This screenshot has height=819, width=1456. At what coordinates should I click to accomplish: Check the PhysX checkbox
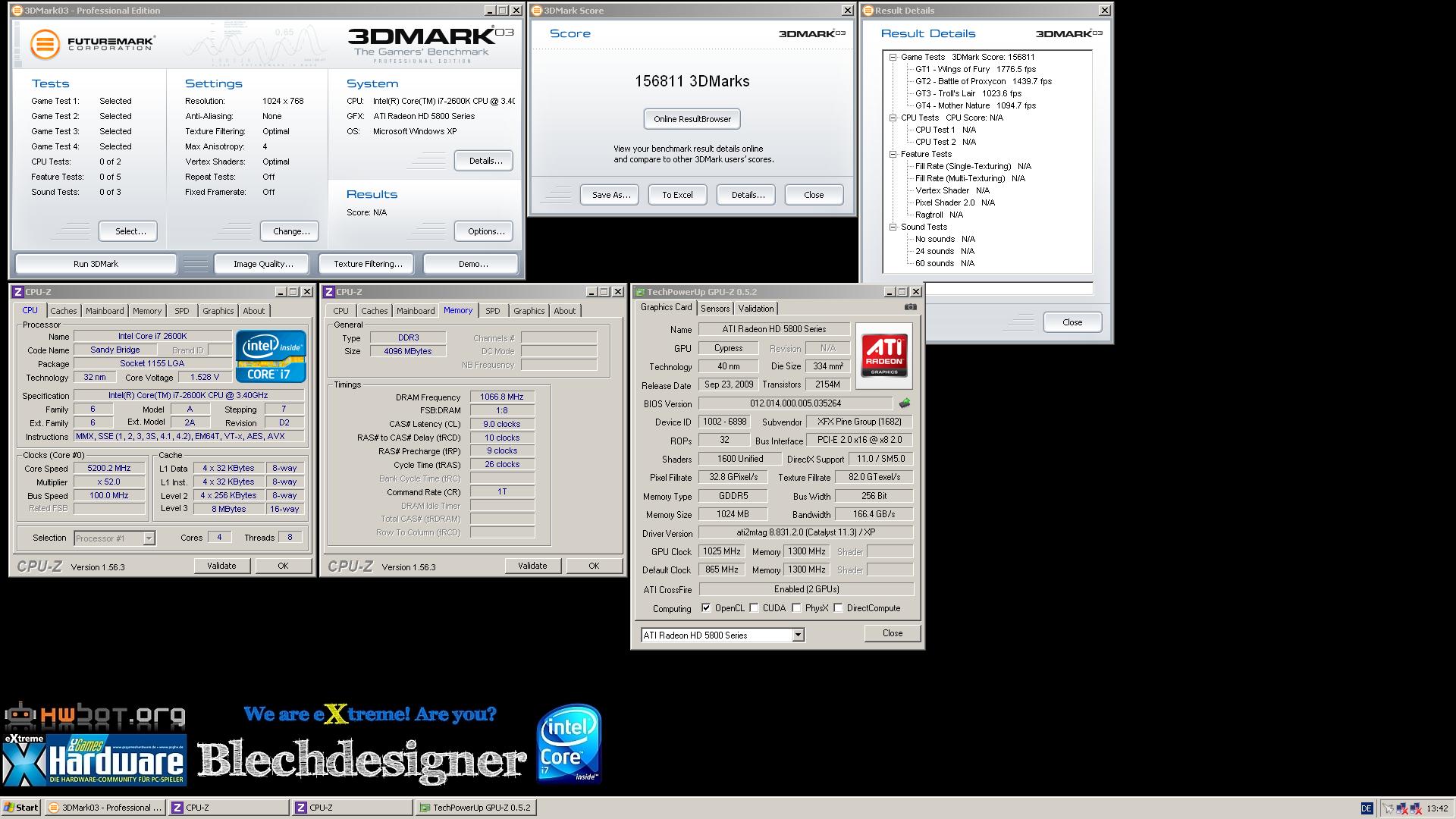[x=796, y=608]
